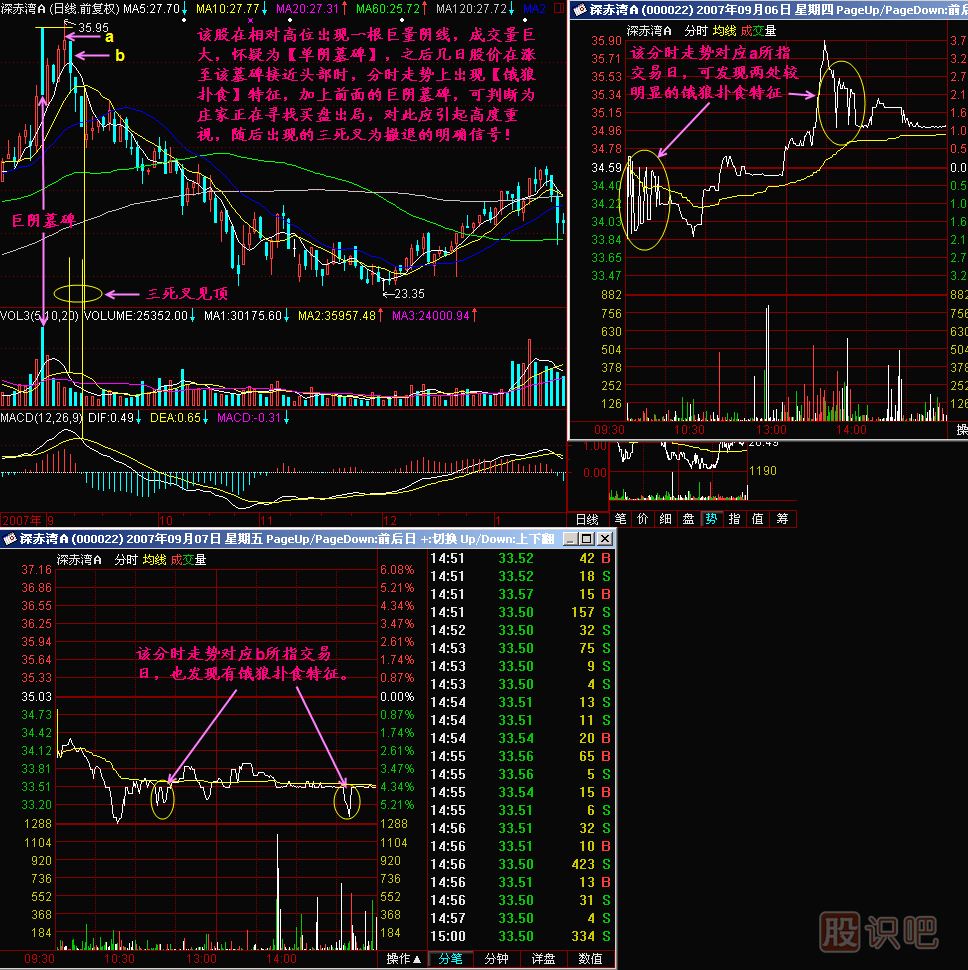
Task: Click the 价 price tab icon
Action: pyautogui.click(x=642, y=519)
